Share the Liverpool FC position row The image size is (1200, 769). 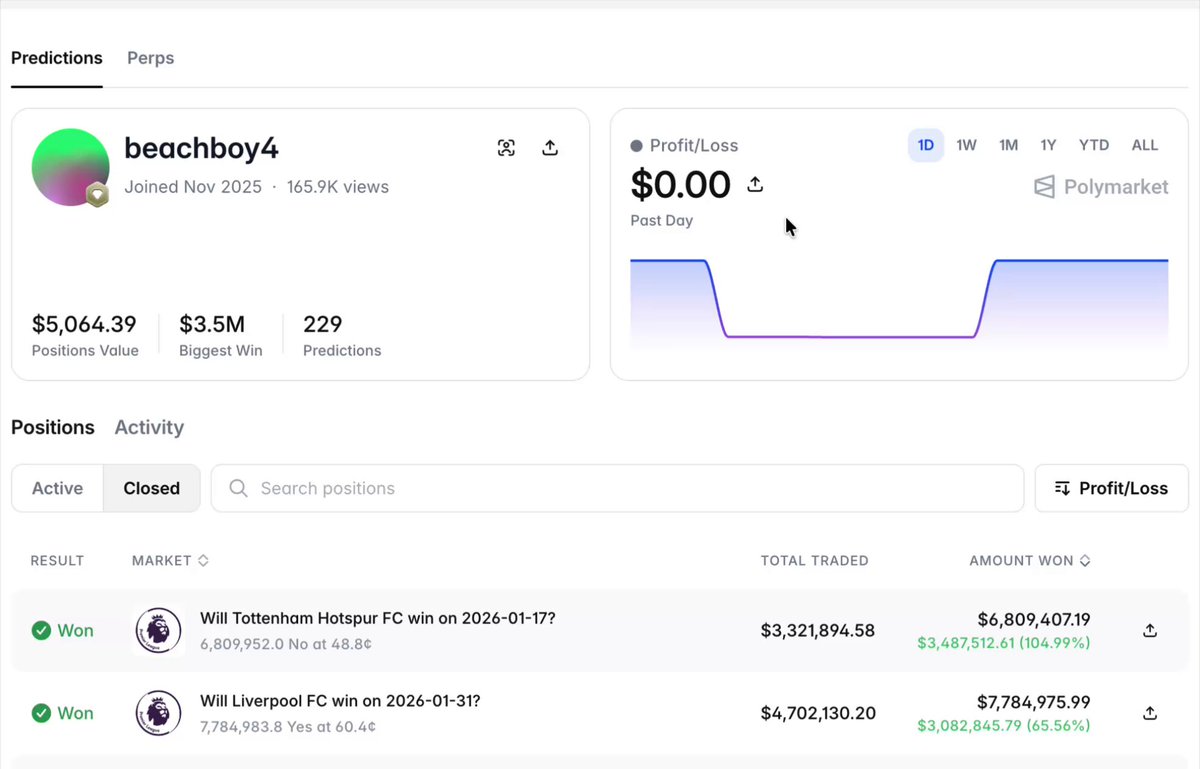click(x=1150, y=713)
